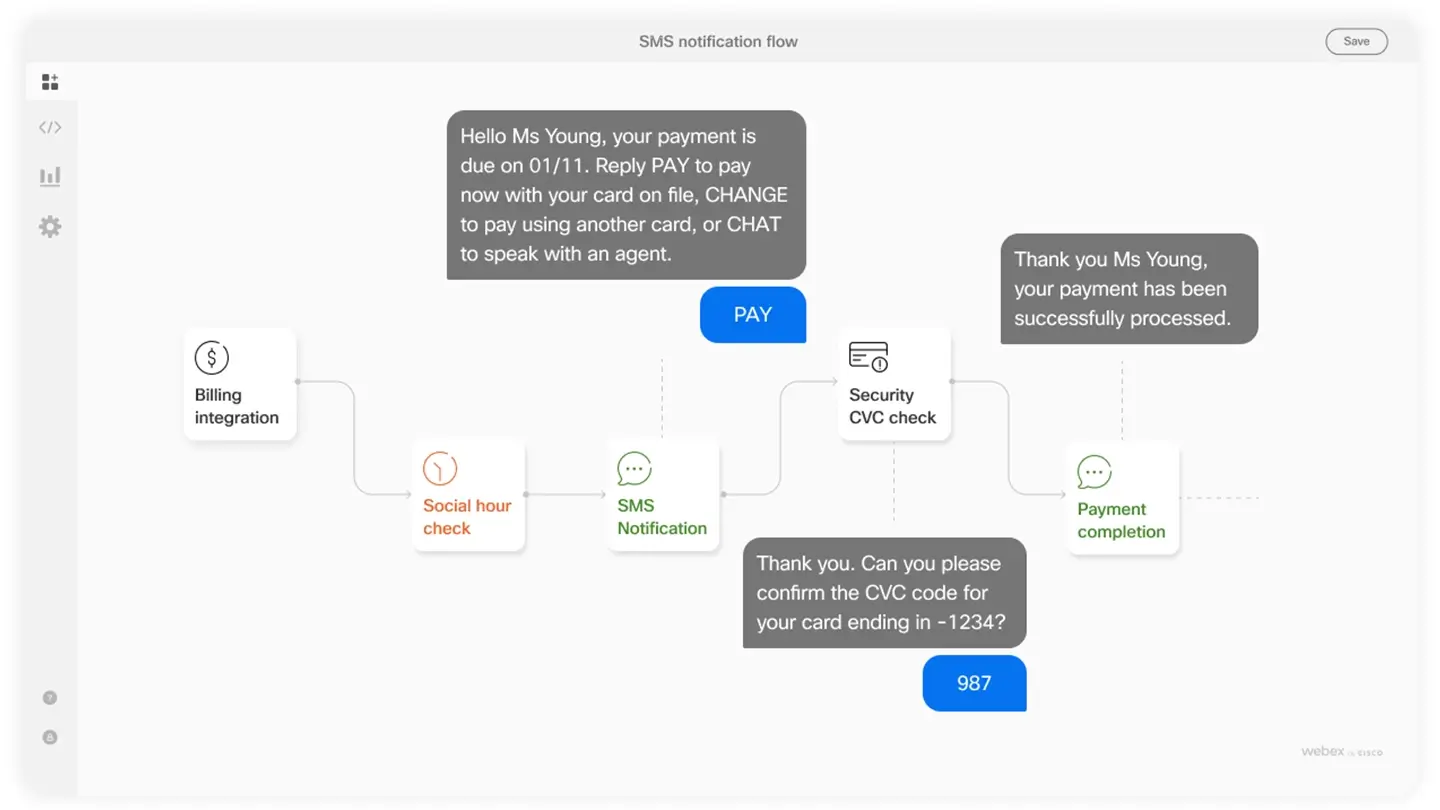
Task: Click the blue 987 reply bubble
Action: coord(973,684)
